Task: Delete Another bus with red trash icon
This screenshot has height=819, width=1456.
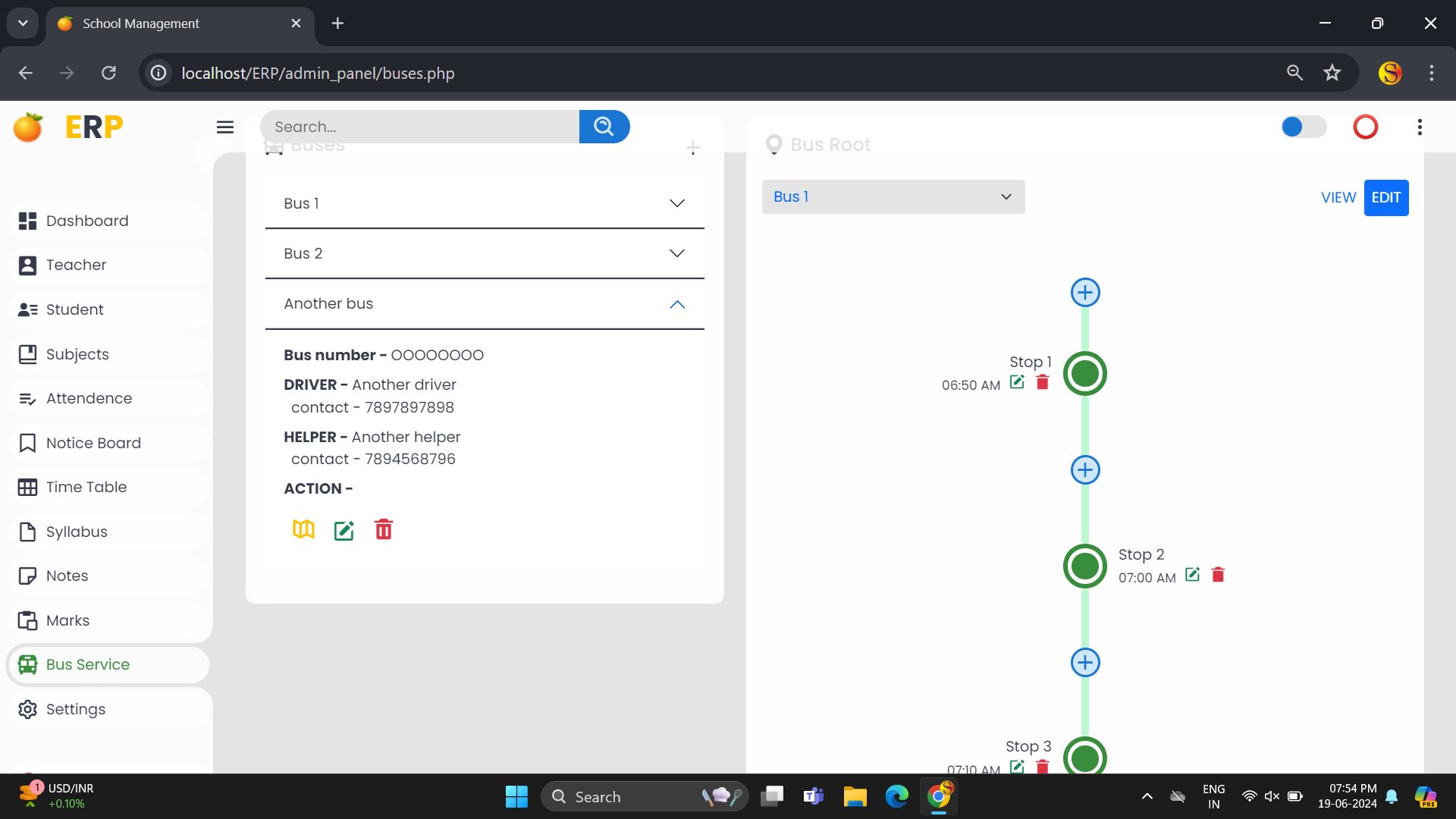Action: click(384, 529)
